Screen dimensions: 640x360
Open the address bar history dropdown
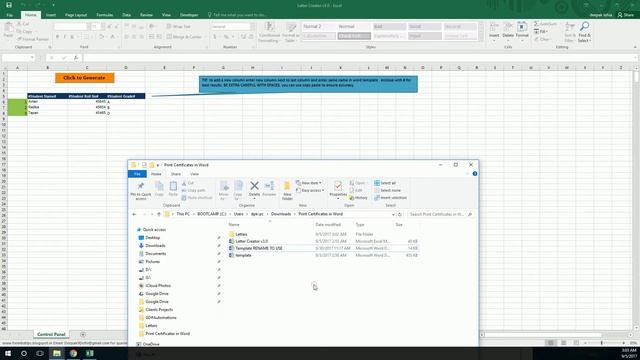click(393, 214)
